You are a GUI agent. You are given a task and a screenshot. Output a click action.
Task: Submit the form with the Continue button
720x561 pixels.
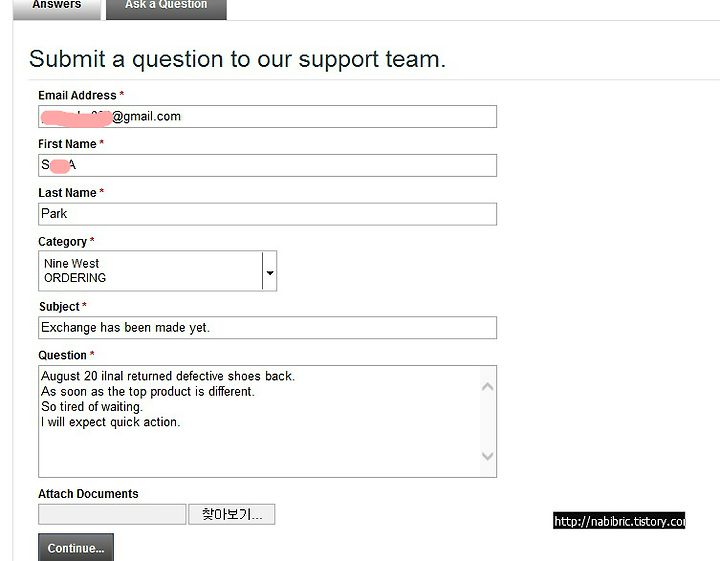[76, 547]
